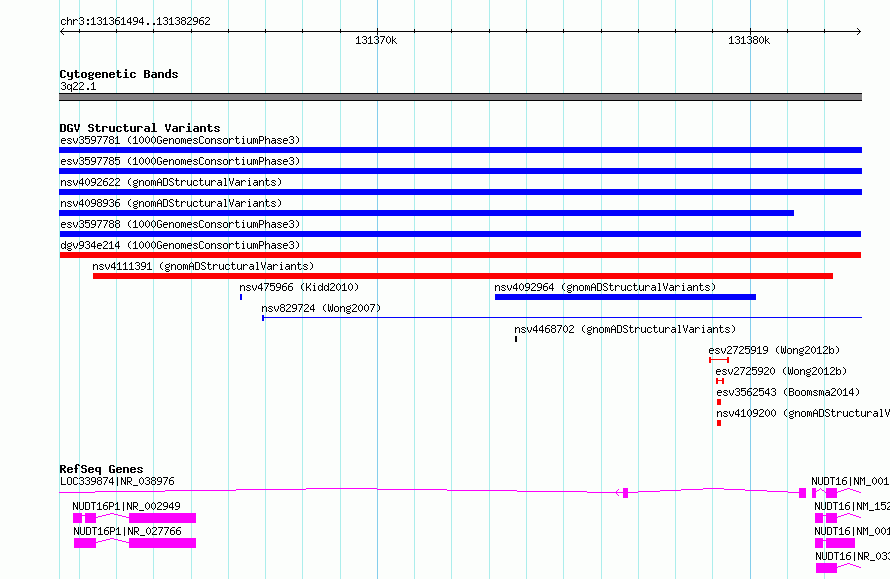This screenshot has height=579, width=890.
Task: Click the red esv3562543 square marker
Action: [719, 402]
